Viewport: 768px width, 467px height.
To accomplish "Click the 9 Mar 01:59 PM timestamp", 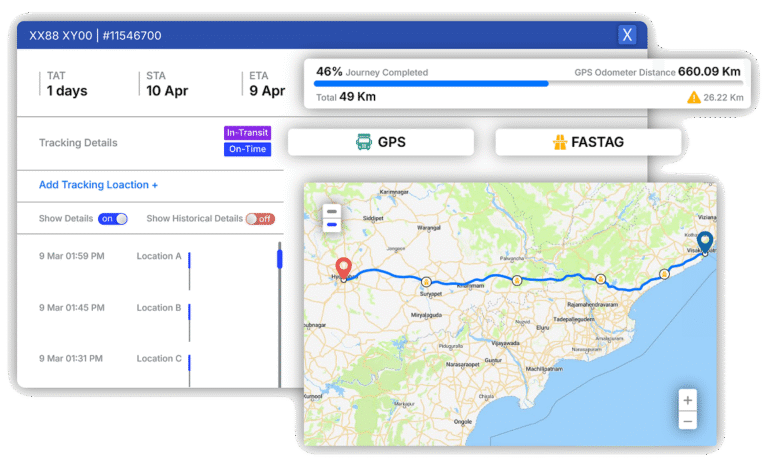I will [72, 256].
